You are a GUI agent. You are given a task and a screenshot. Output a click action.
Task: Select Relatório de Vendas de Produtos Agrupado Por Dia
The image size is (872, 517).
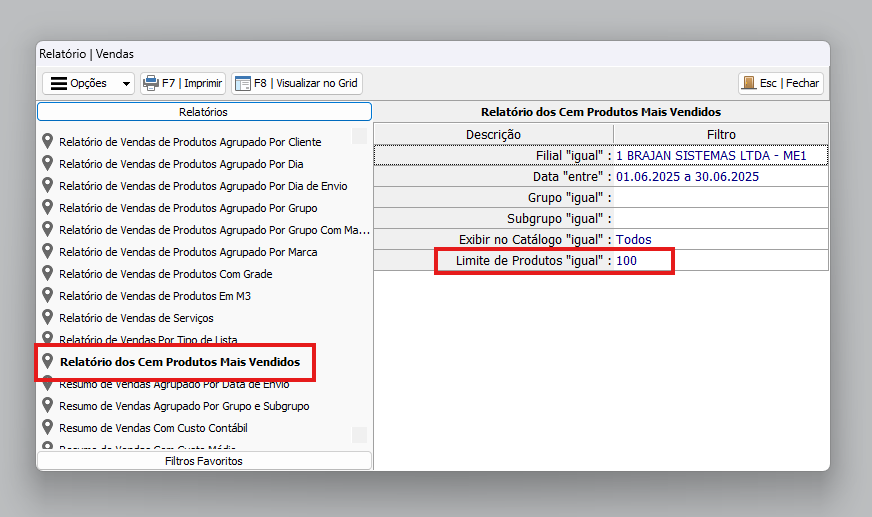pos(181,164)
